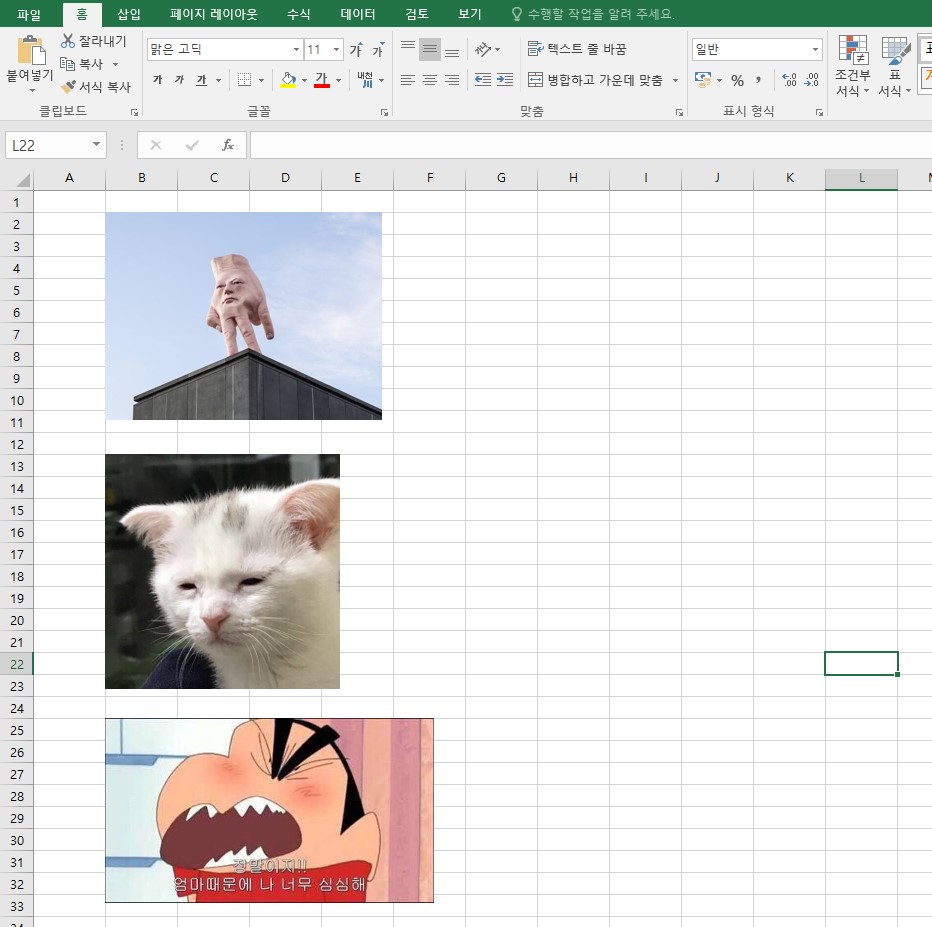Increase decimal places icon
This screenshot has width=932, height=927.
coord(789,80)
